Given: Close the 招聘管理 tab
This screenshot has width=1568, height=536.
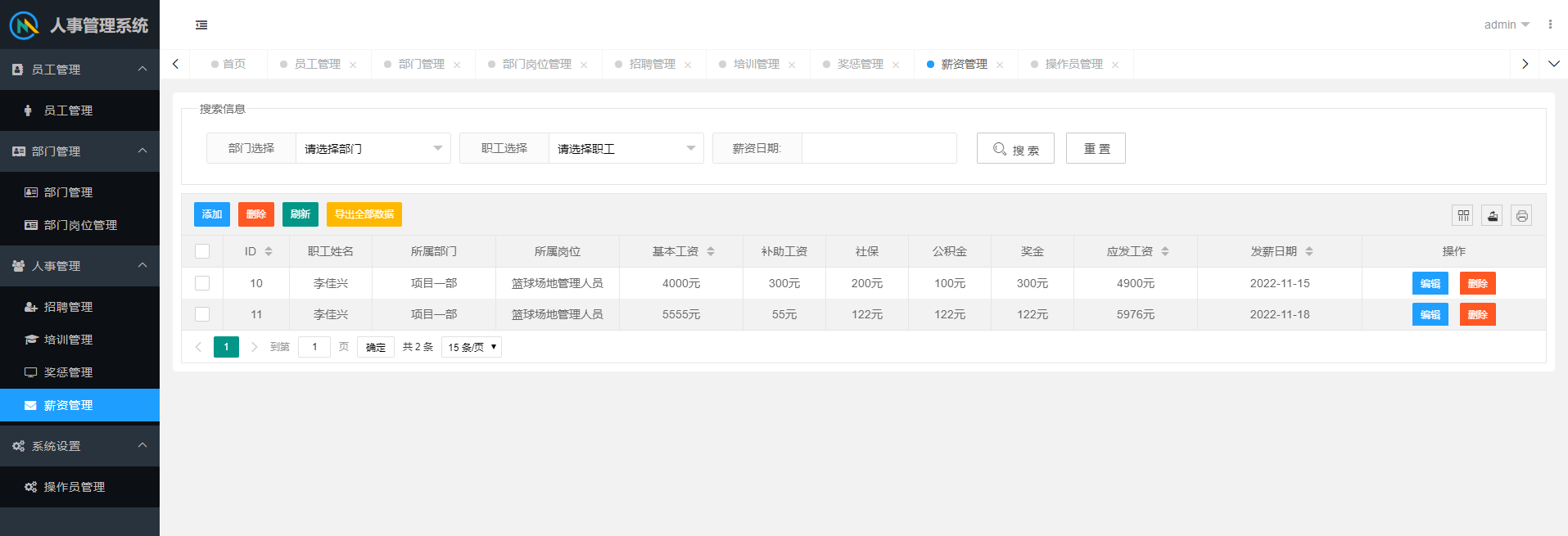Looking at the screenshot, I should [688, 65].
